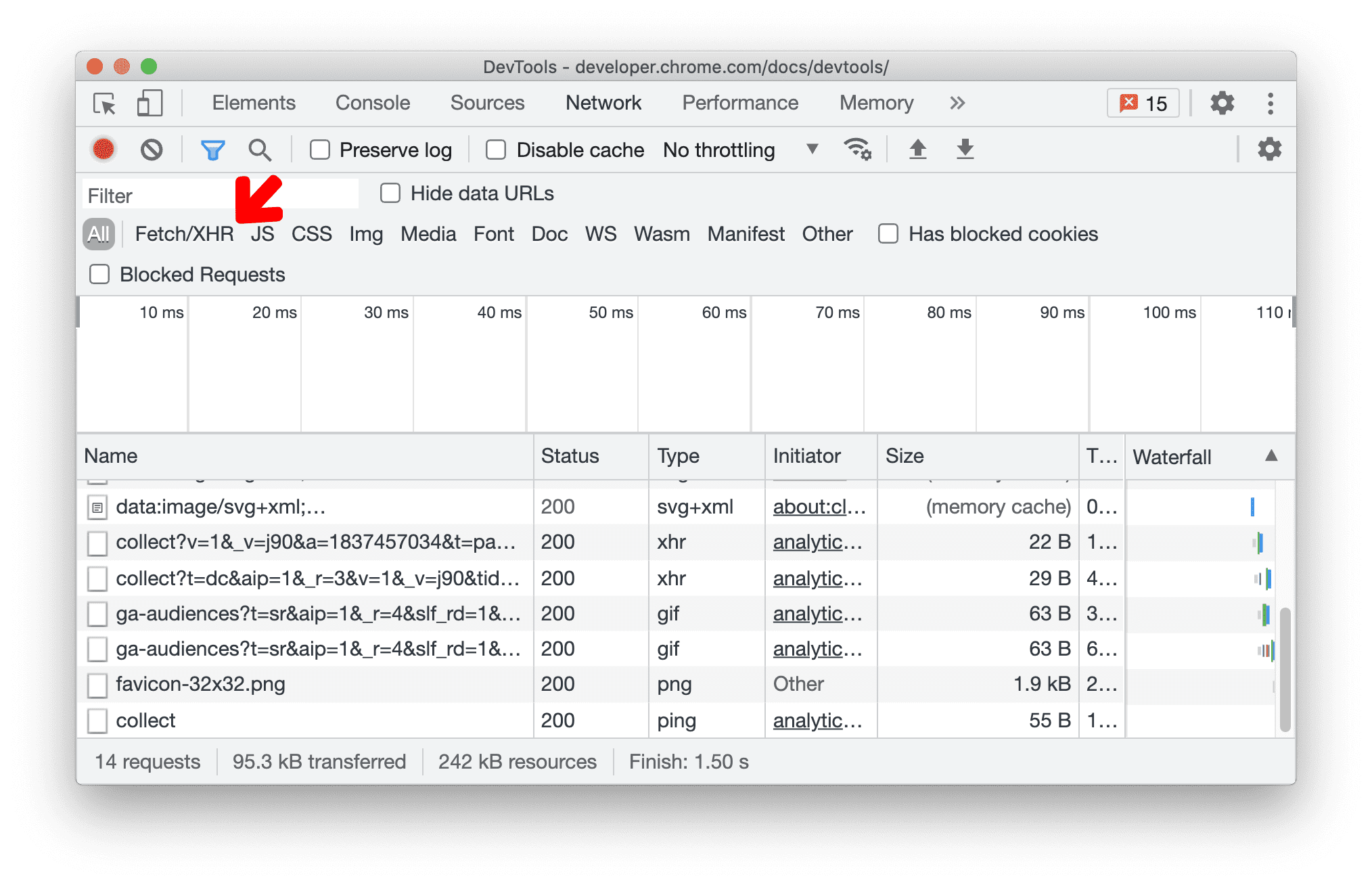Click the record/stop network requests button
The width and height of the screenshot is (1372, 885).
[x=104, y=149]
